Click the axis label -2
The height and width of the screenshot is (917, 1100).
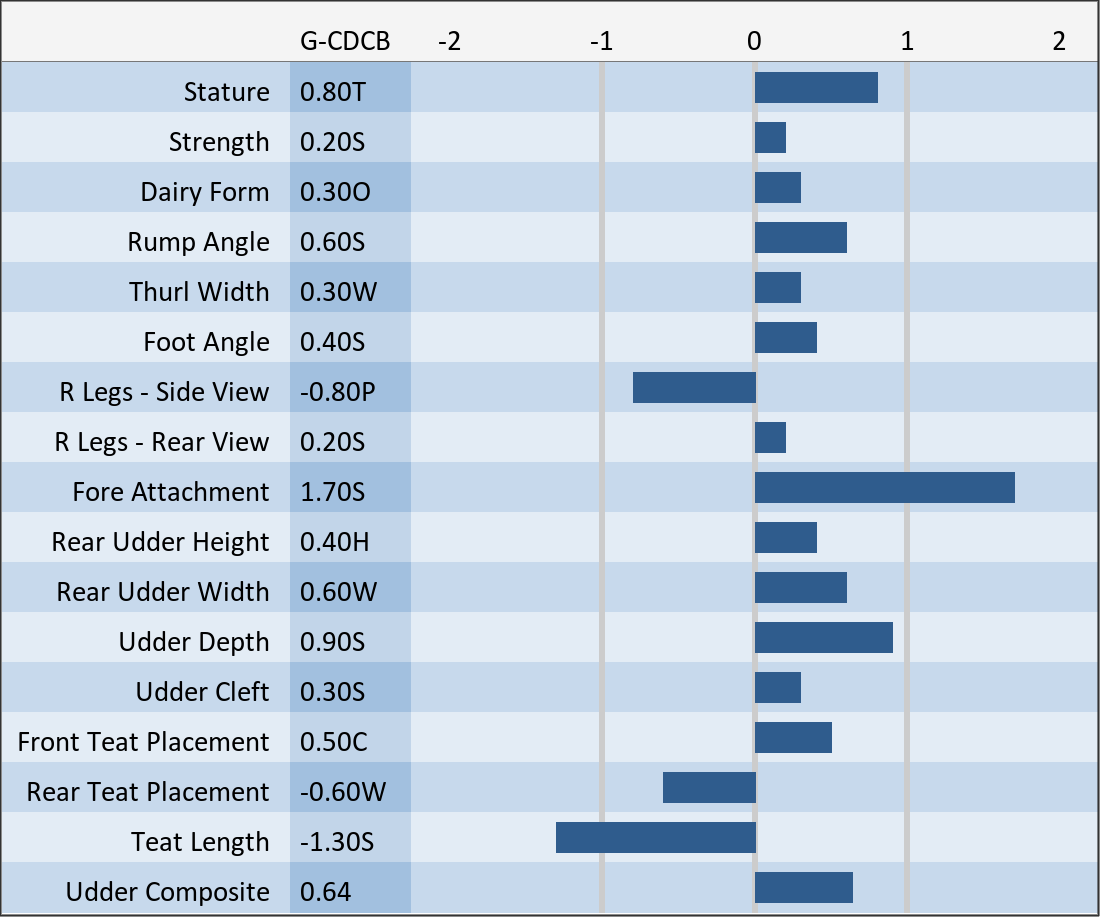450,41
